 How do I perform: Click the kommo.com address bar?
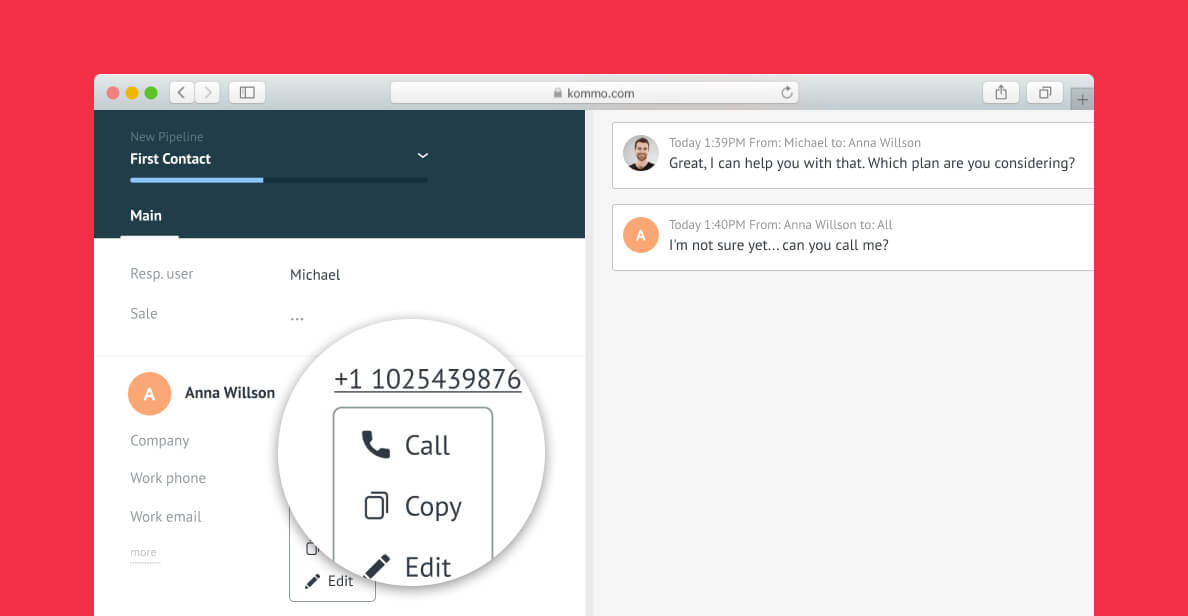[594, 92]
